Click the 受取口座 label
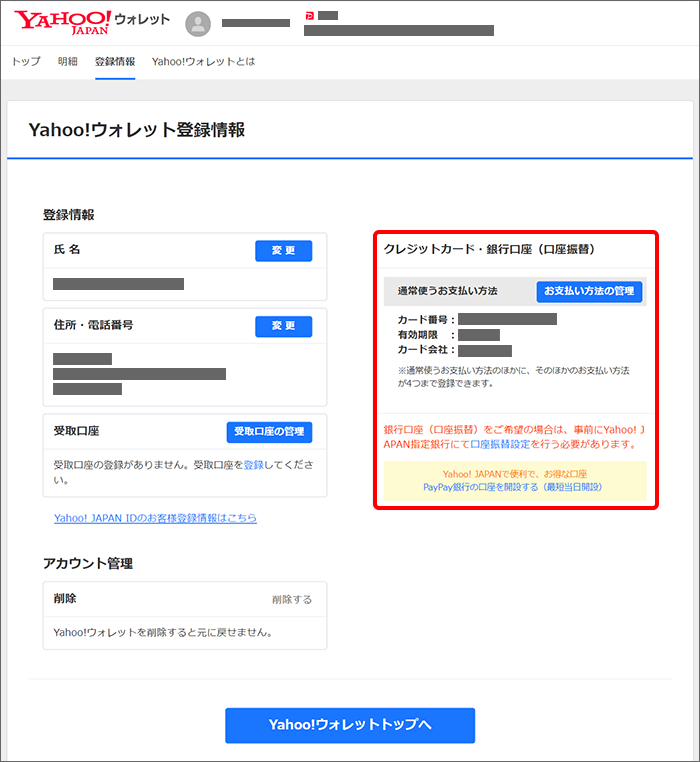 (76, 431)
